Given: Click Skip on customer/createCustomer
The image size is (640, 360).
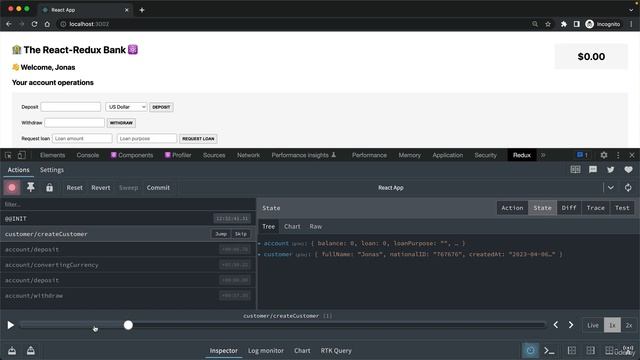Looking at the screenshot, I should [x=241, y=234].
